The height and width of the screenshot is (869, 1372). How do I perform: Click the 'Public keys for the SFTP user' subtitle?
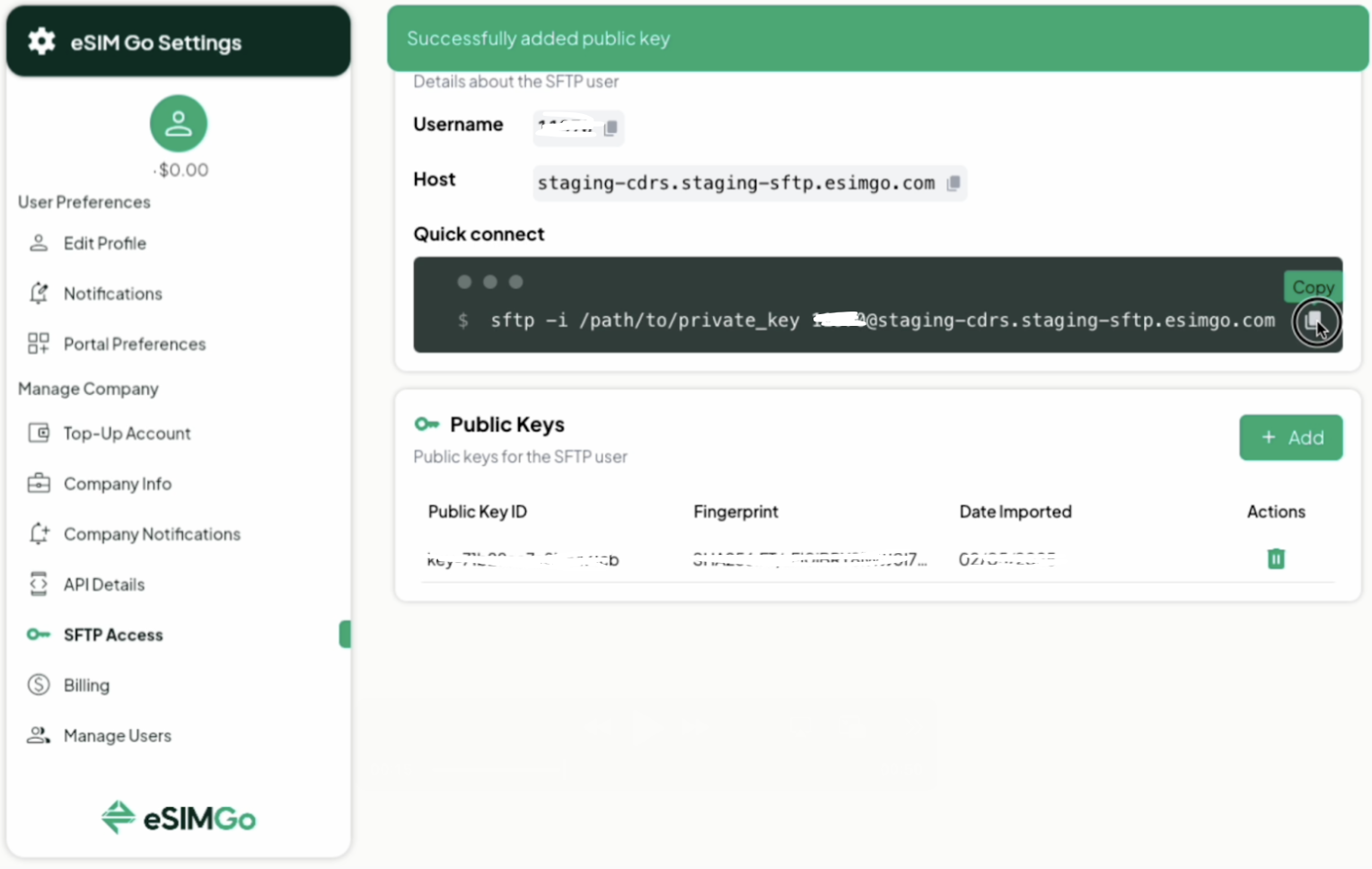coord(520,457)
